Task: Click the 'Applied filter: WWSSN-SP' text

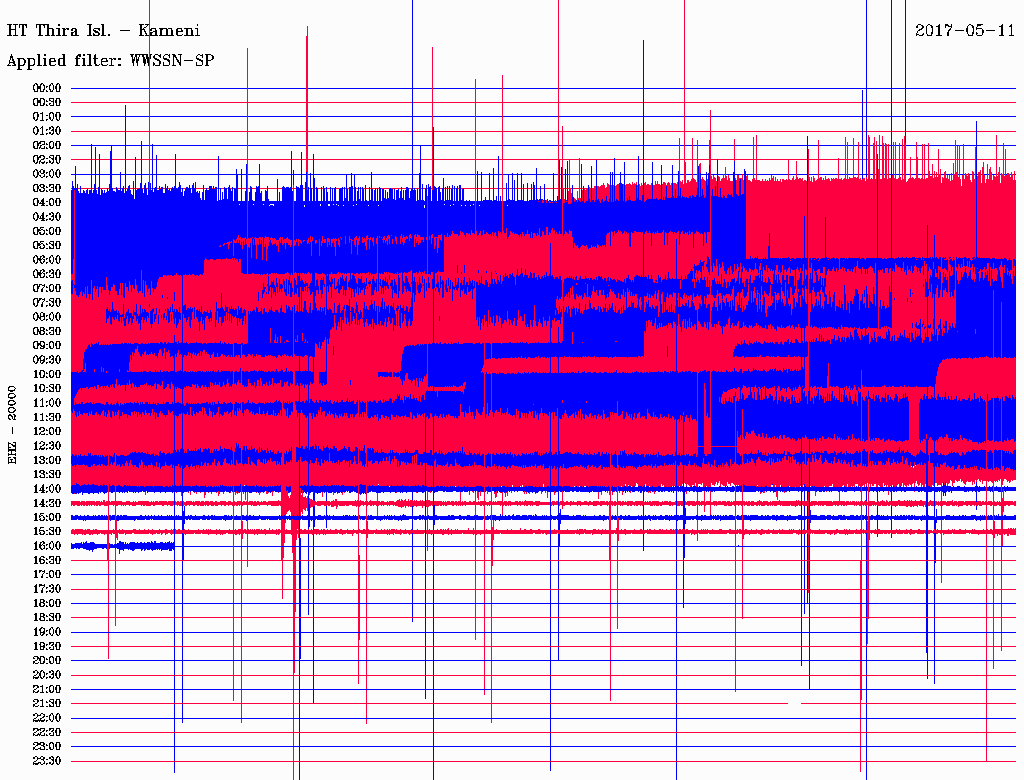Action: pyautogui.click(x=110, y=61)
